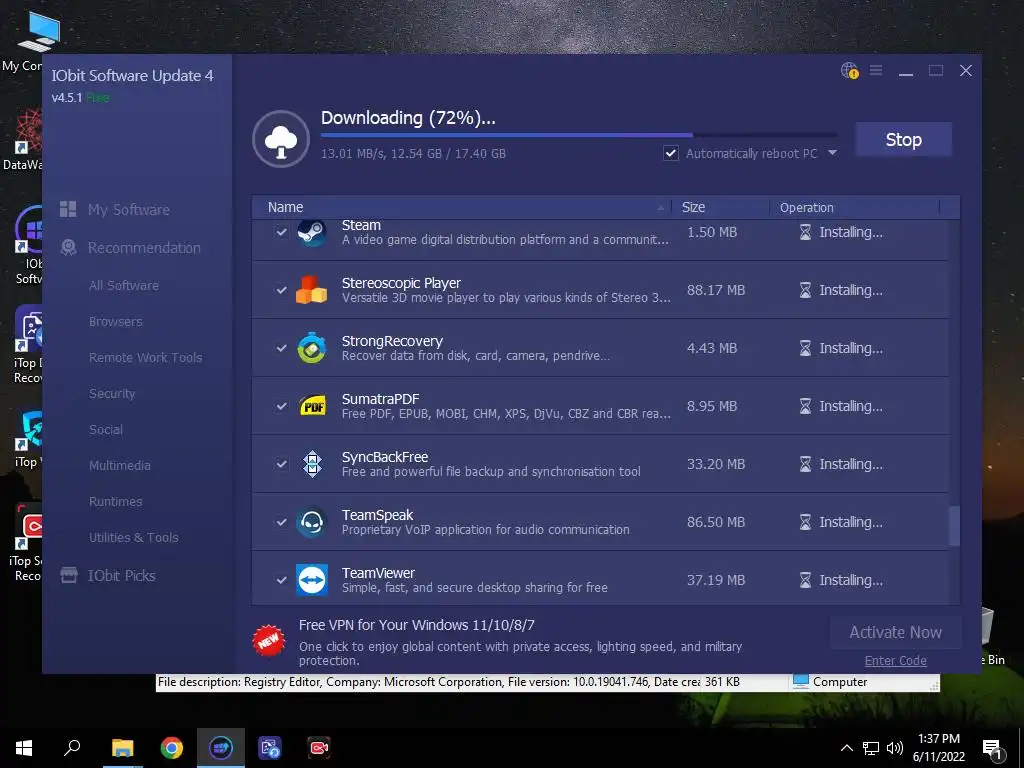Click the hourglass icon in Steam row
1024x768 pixels.
(x=805, y=232)
